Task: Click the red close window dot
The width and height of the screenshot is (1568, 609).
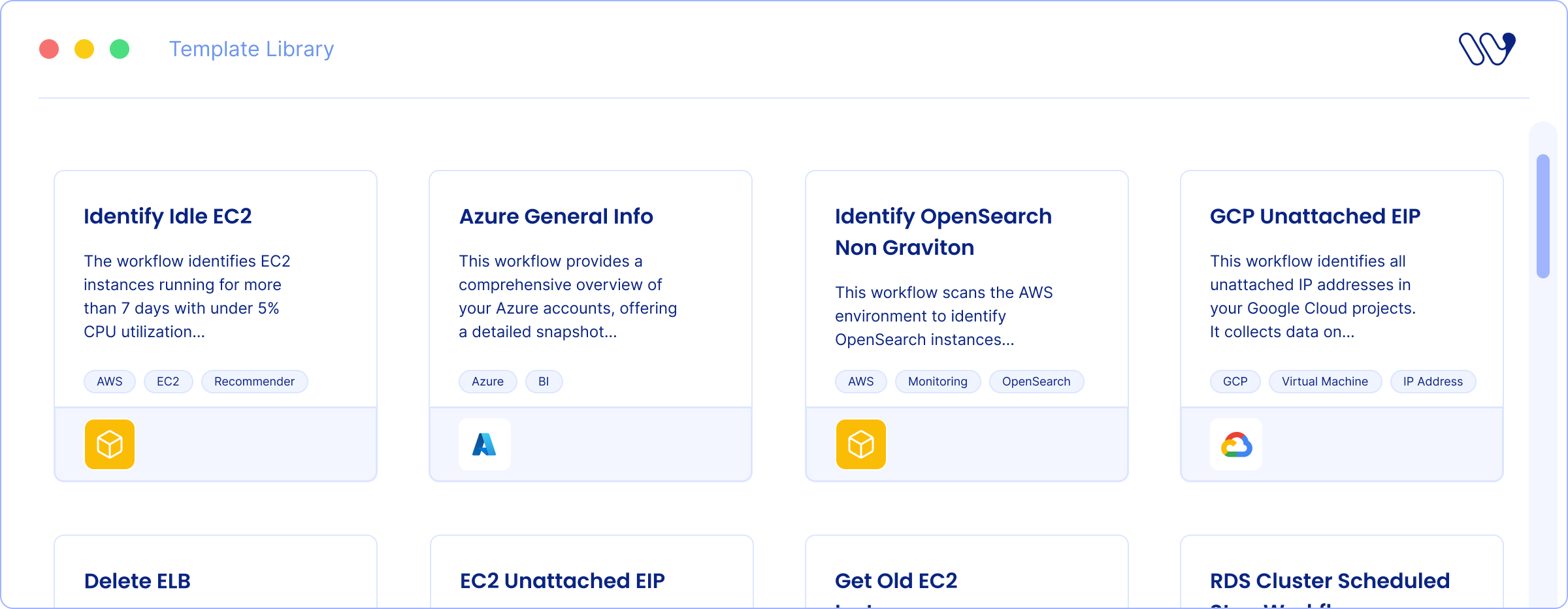Action: [49, 49]
